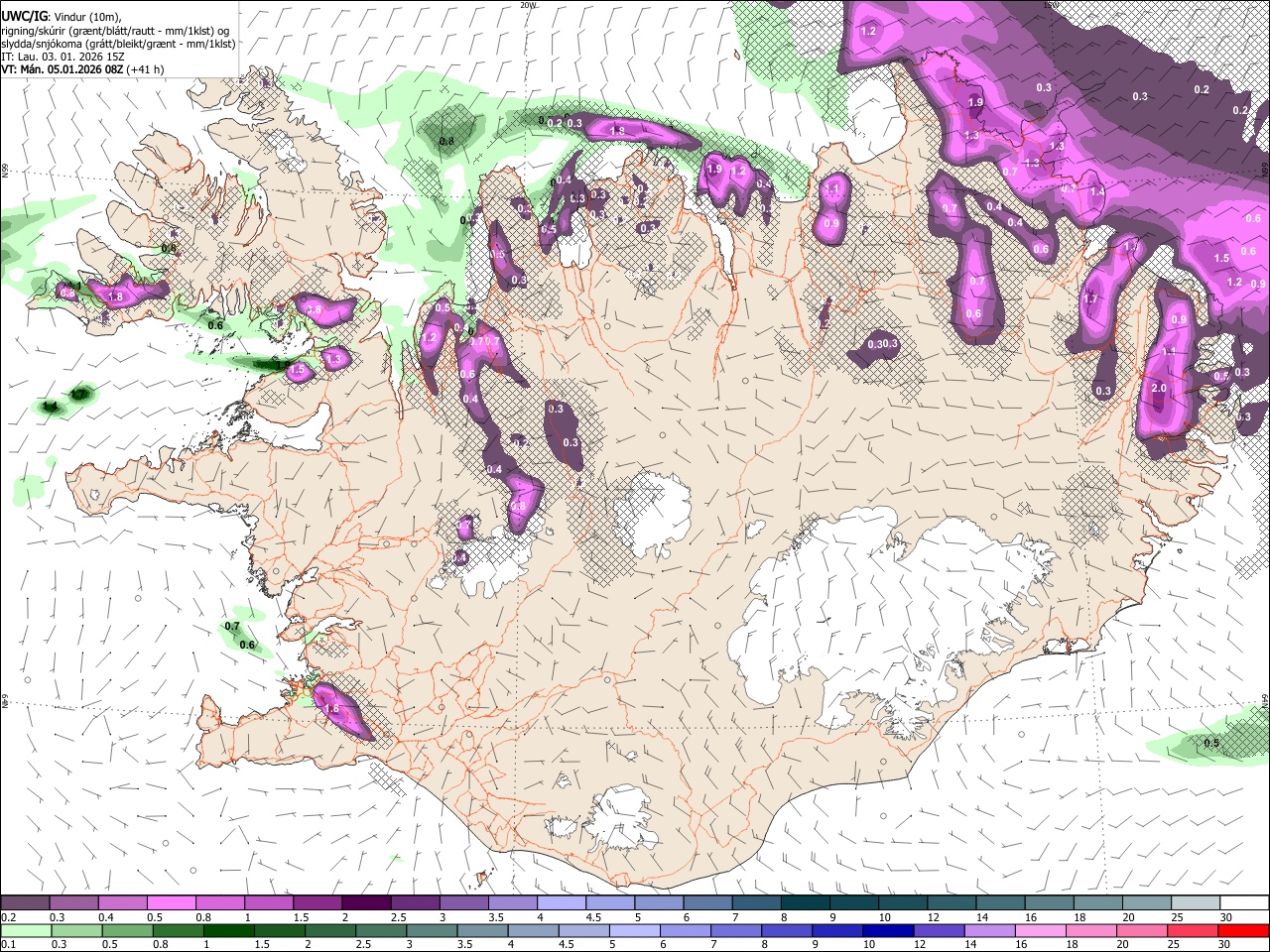Select the dark purple swatch between 2 and 2.5
Screen dimensions: 1270x952
coord(366,903)
